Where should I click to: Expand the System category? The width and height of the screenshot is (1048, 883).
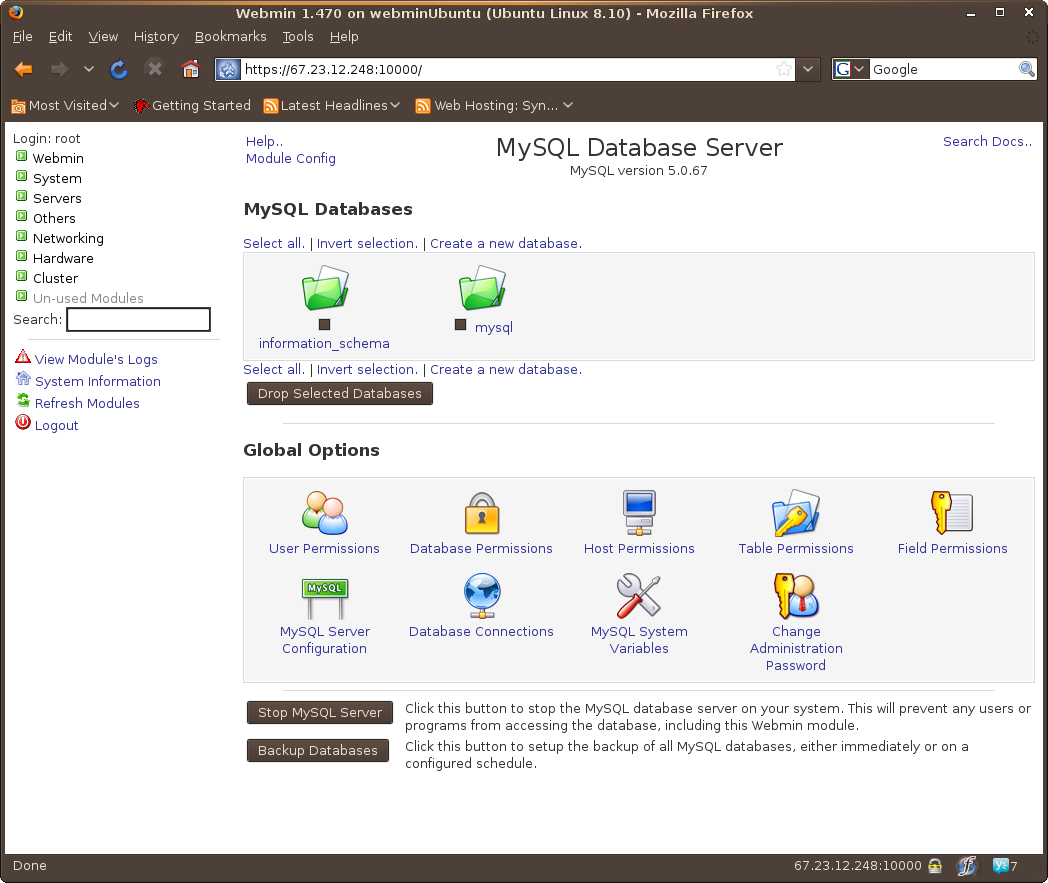pos(21,176)
